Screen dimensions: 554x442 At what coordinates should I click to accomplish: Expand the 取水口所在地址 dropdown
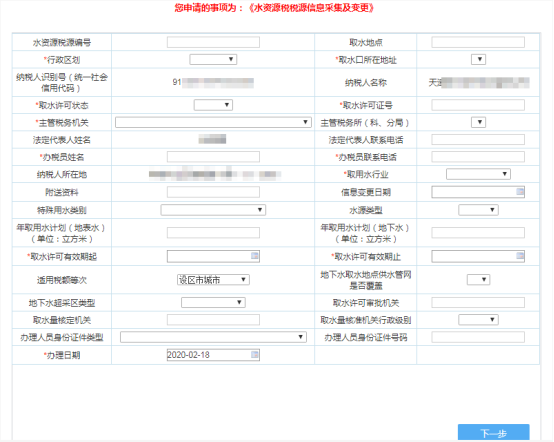(478, 59)
